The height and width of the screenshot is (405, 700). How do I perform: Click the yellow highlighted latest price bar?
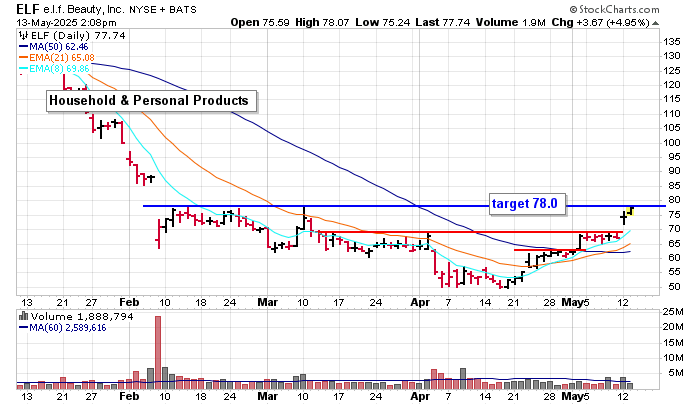[630, 211]
